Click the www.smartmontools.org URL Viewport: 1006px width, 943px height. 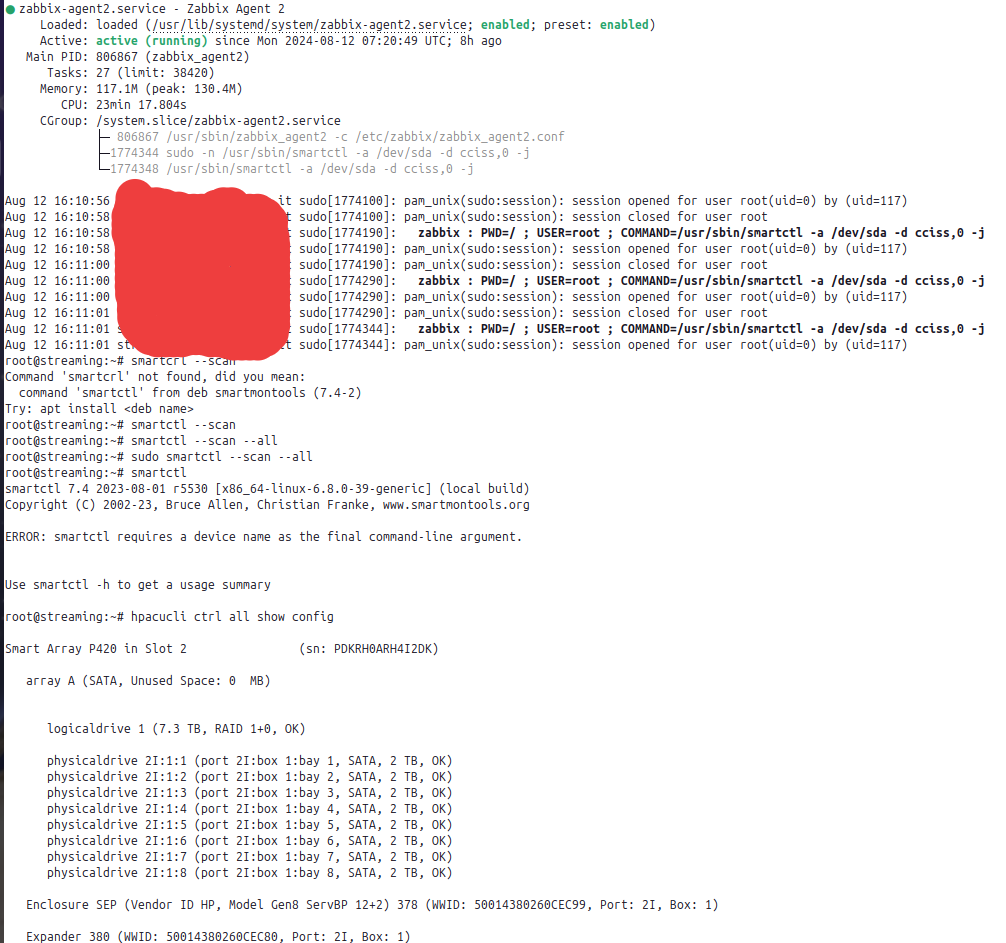tap(456, 505)
